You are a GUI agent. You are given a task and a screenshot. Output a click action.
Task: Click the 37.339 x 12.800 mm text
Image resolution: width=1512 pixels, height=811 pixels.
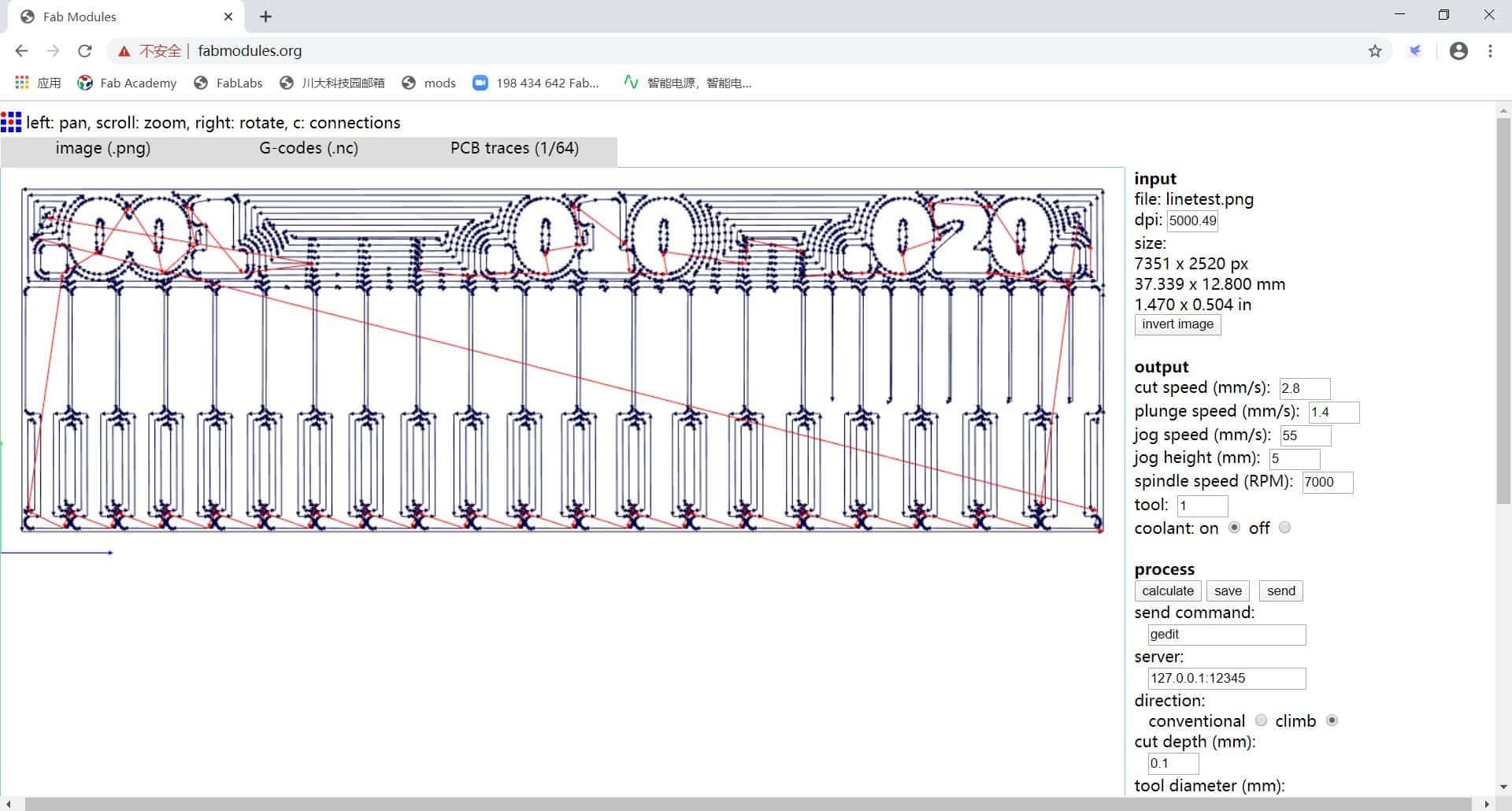pos(1210,284)
